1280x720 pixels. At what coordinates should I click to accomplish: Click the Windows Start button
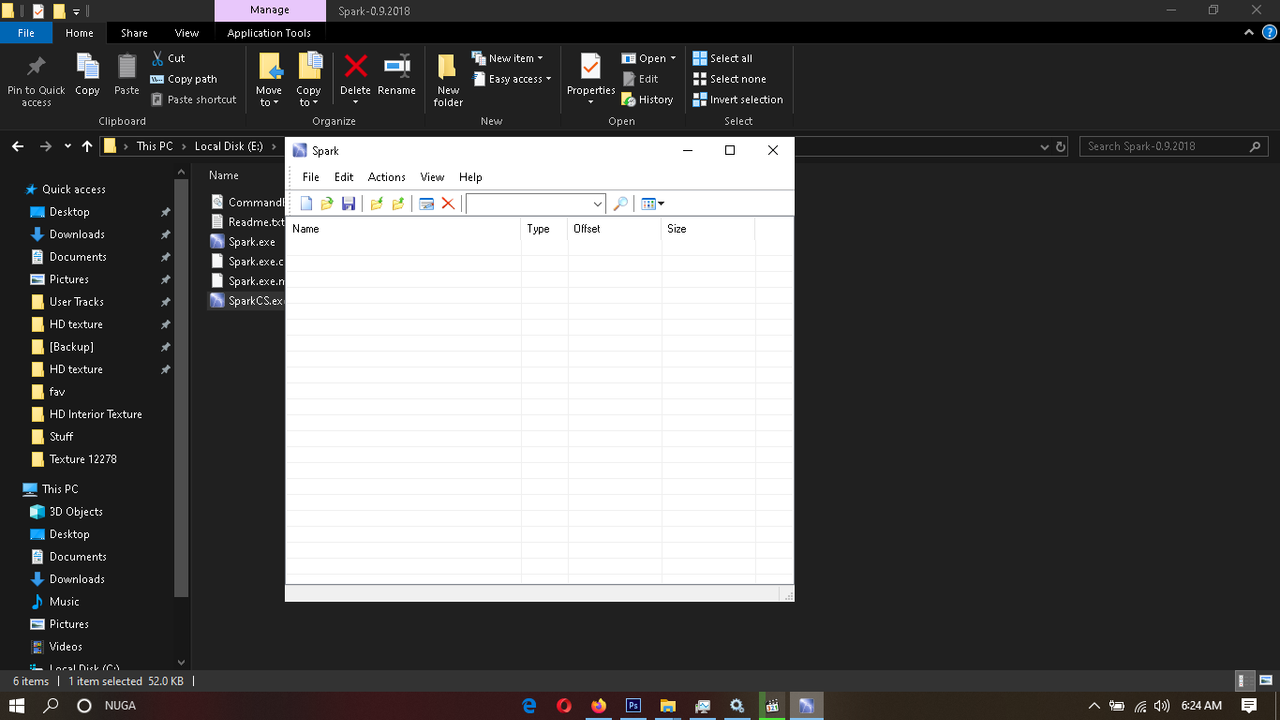[x=18, y=705]
